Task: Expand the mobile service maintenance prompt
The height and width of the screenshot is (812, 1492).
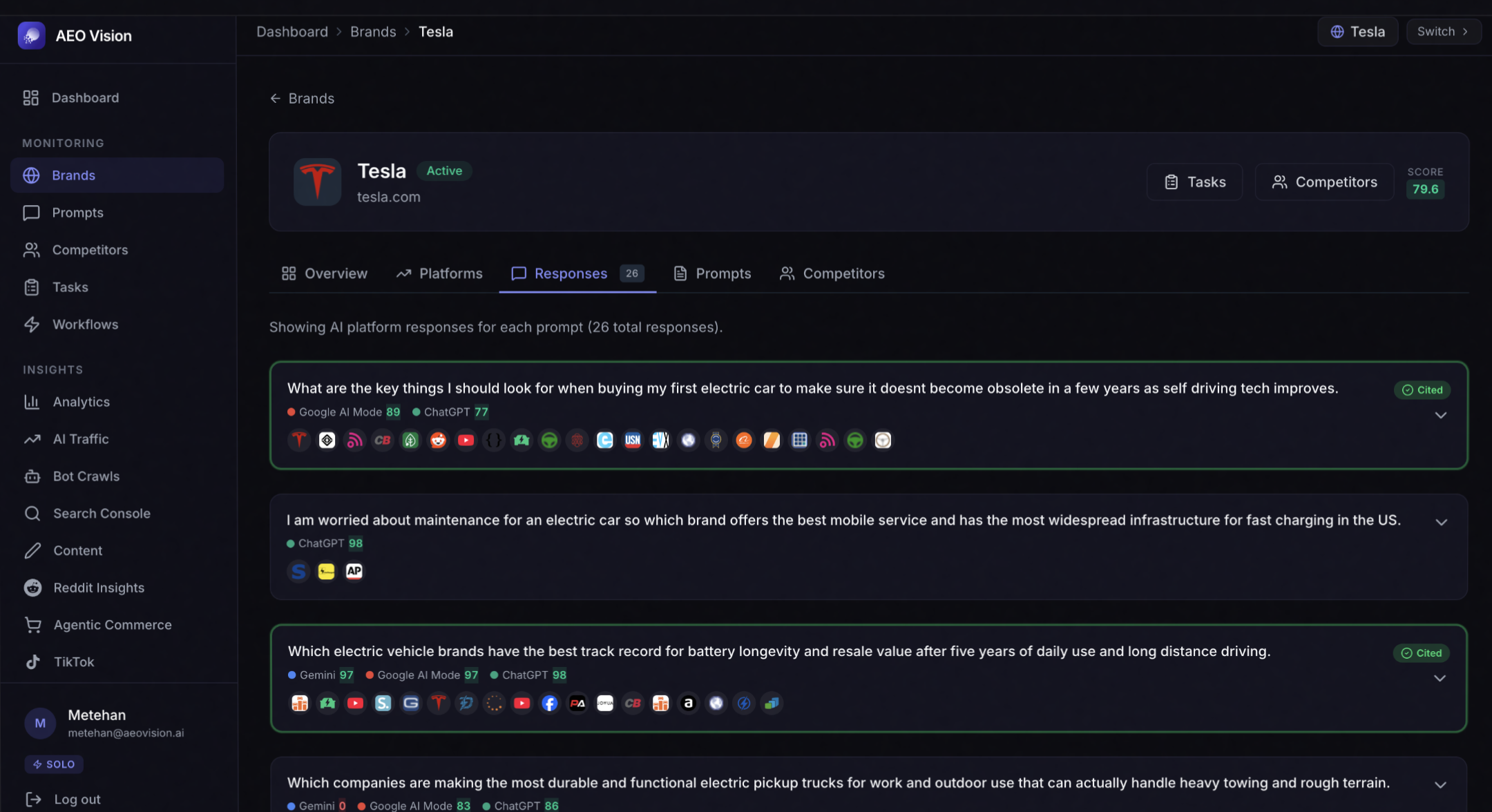Action: click(1441, 522)
